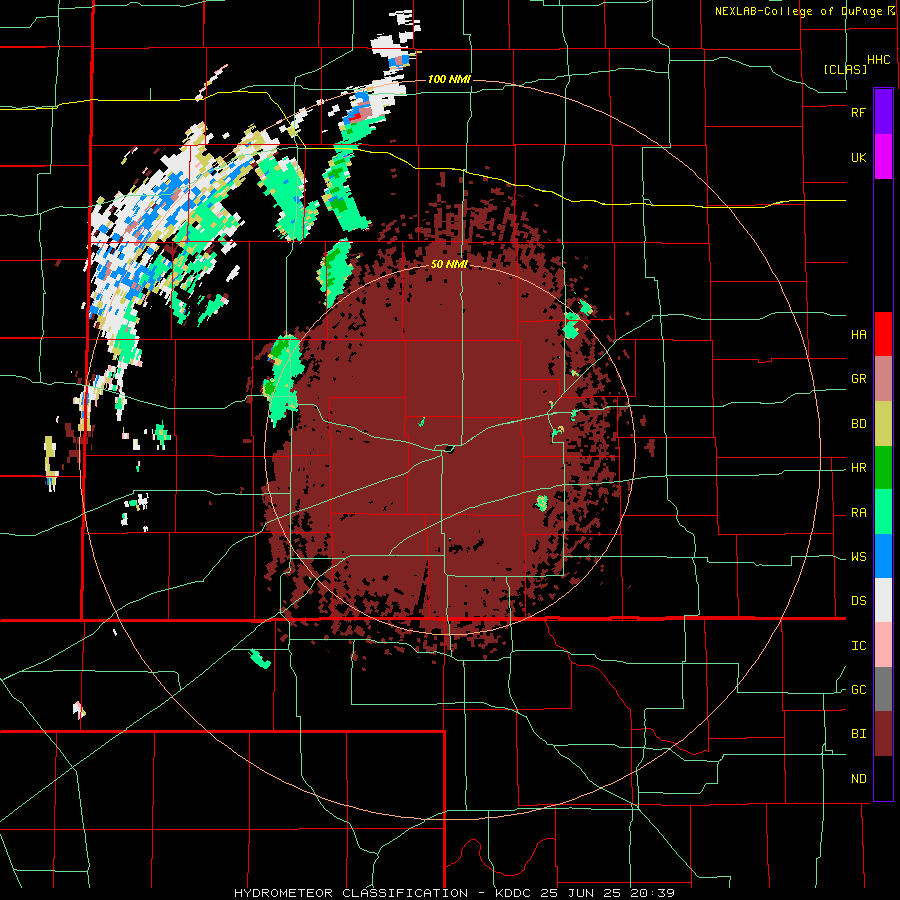The width and height of the screenshot is (900, 900).
Task: Click the "RA" legend label
Action: [858, 513]
